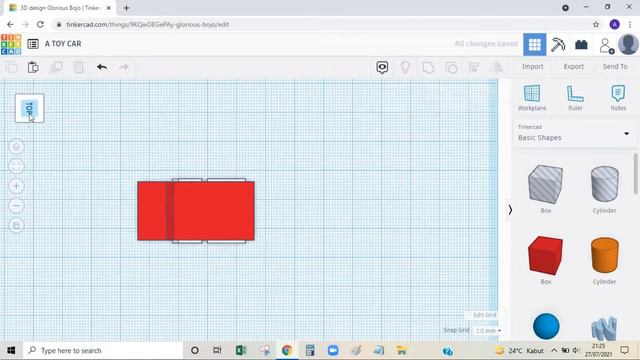Click the Copy icon in toolbar
Viewport: 640px width, 360px height.
(12, 67)
